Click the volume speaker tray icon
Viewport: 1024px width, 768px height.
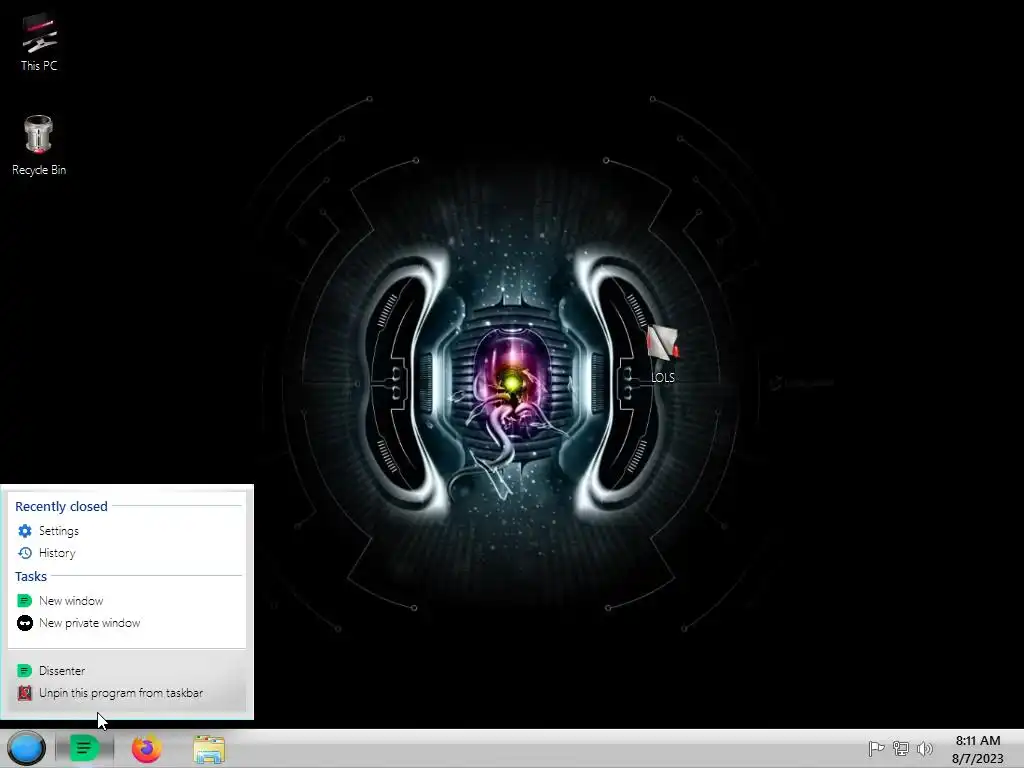coord(925,748)
